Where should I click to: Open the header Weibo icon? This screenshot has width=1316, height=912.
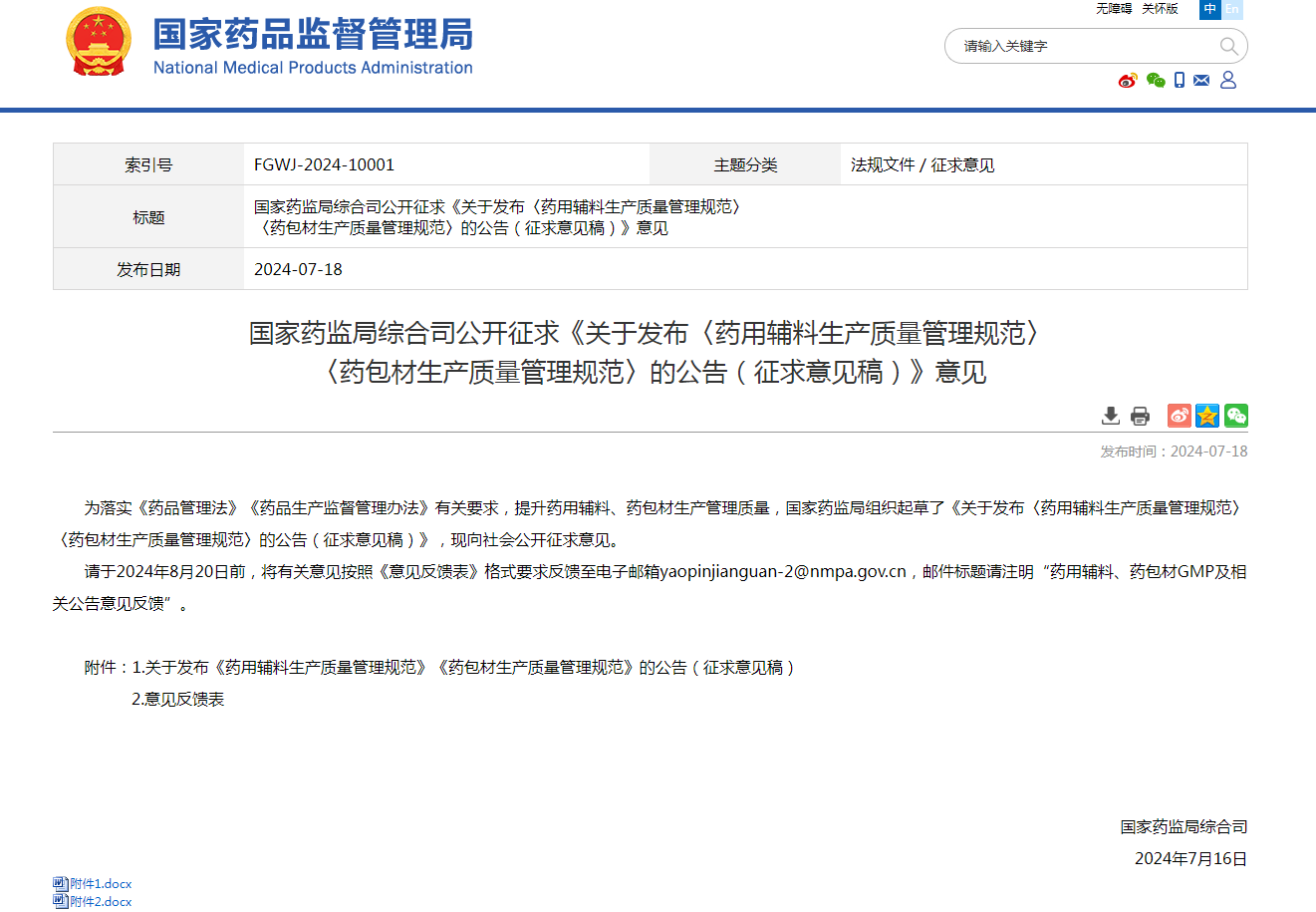click(1128, 80)
